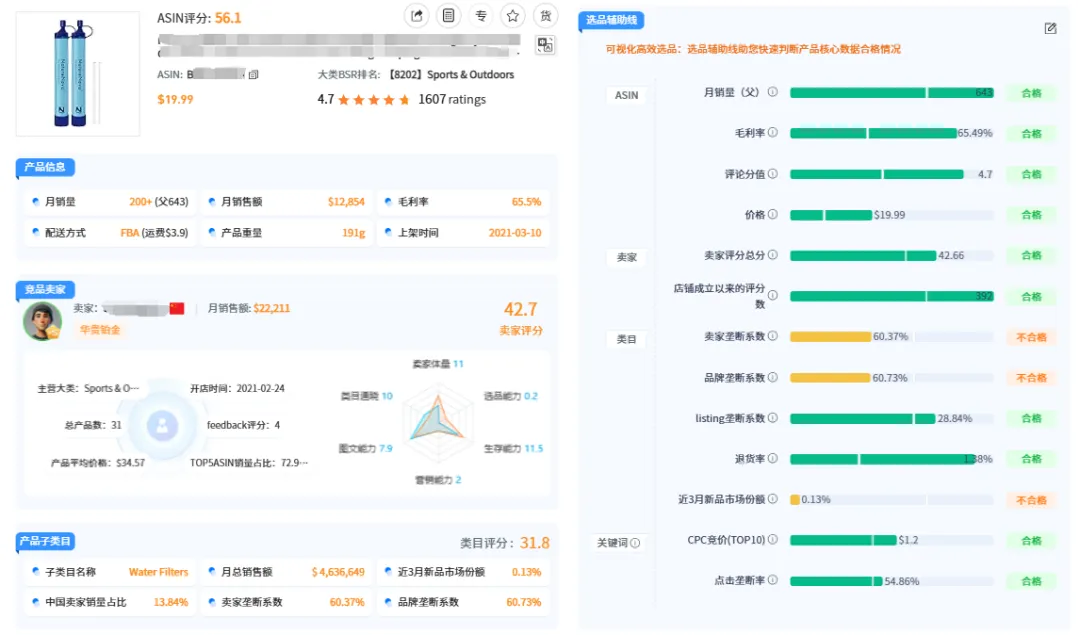
Task: Click the 总产品数 31 text
Action: (93, 425)
